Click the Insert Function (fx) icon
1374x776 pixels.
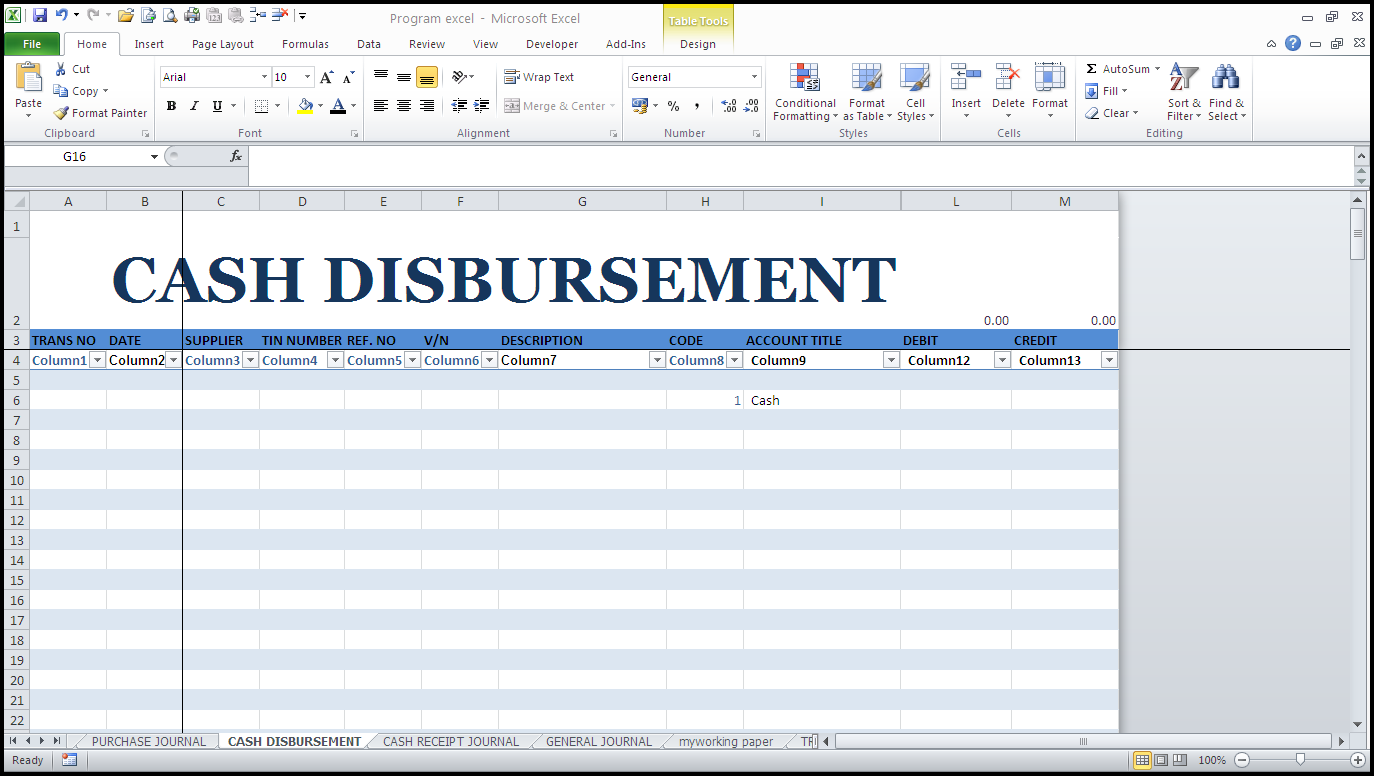(x=238, y=156)
